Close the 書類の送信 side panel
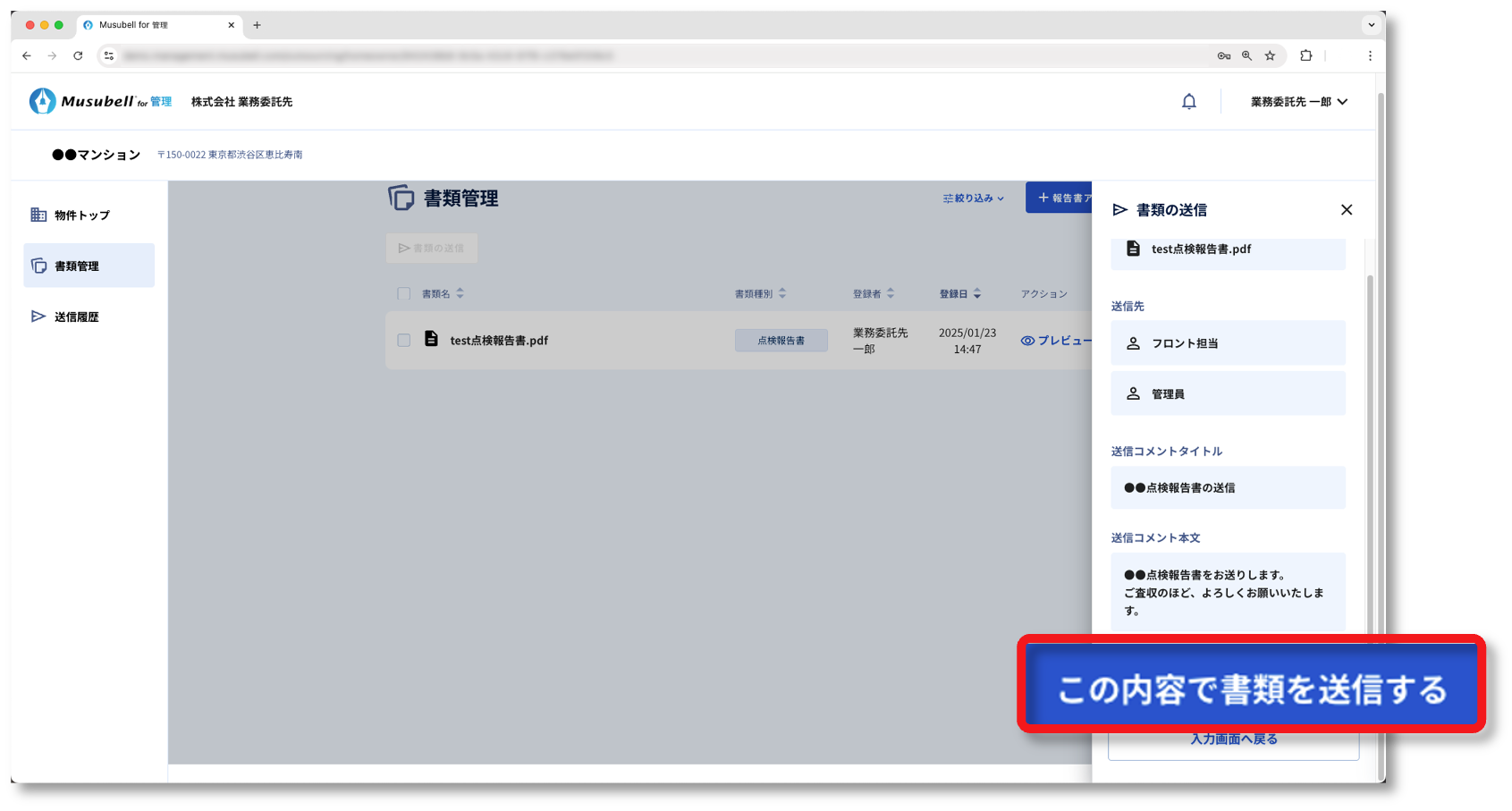Image resolution: width=1512 pixels, height=811 pixels. click(x=1346, y=210)
